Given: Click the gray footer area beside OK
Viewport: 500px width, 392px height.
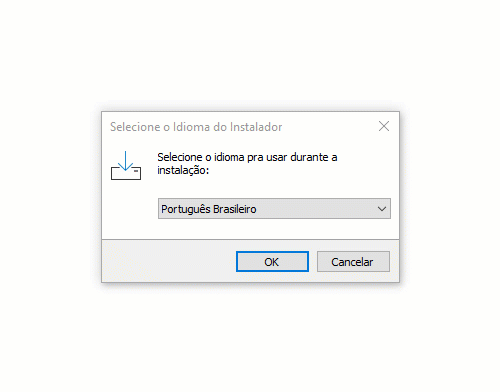Looking at the screenshot, I should 168,261.
